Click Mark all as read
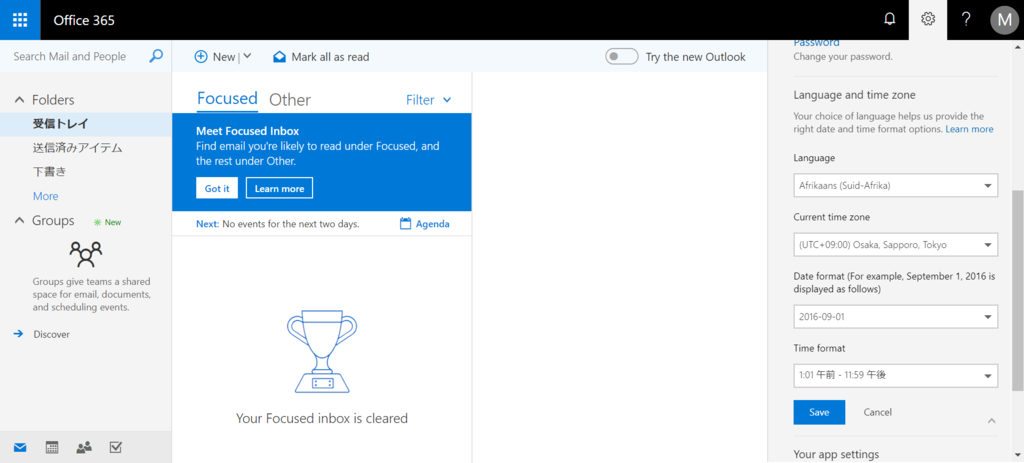The image size is (1024, 463). tap(321, 57)
